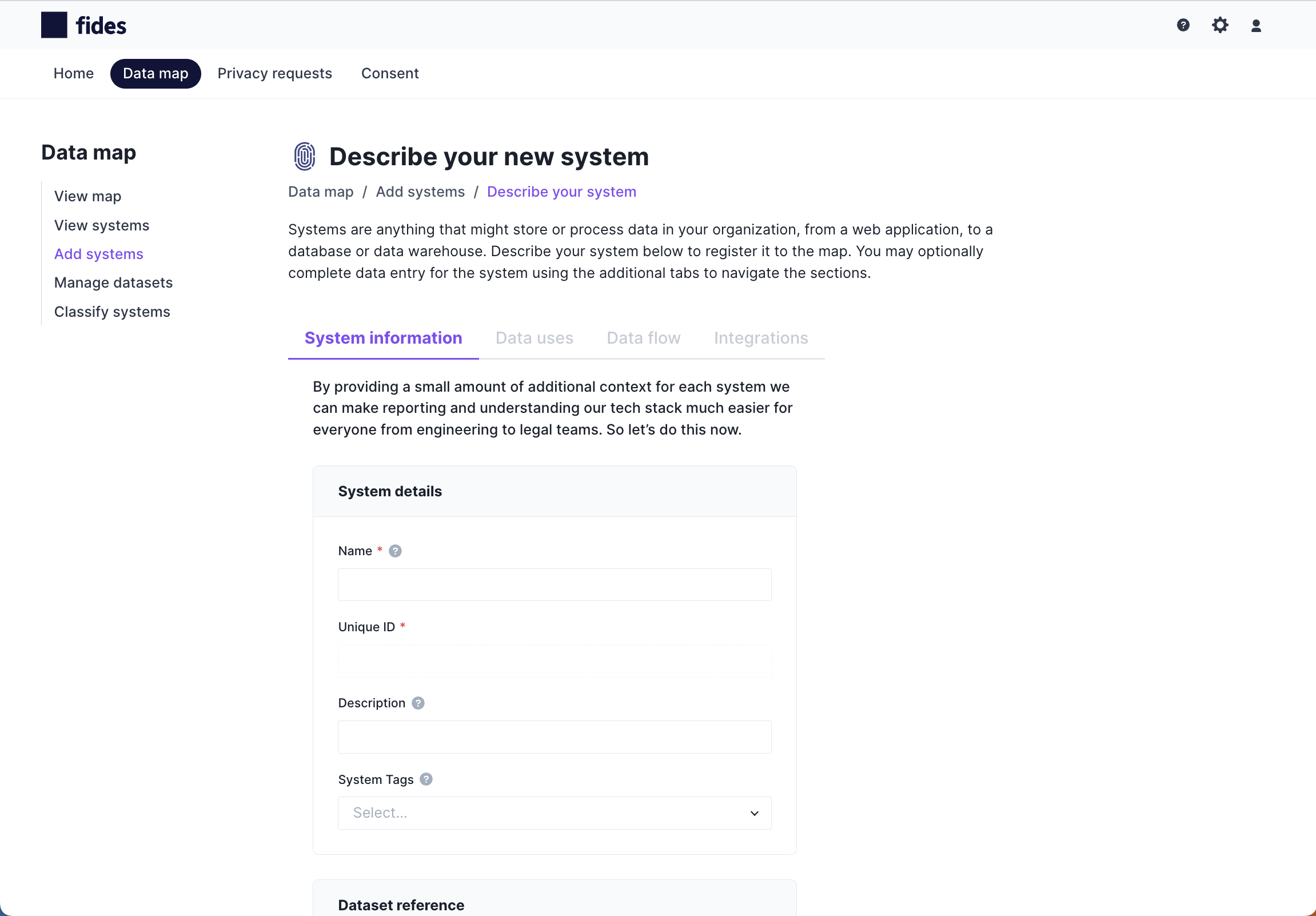Screen dimensions: 1316x916
Task: Click the help tooltip icon next to System Tags
Action: point(426,779)
